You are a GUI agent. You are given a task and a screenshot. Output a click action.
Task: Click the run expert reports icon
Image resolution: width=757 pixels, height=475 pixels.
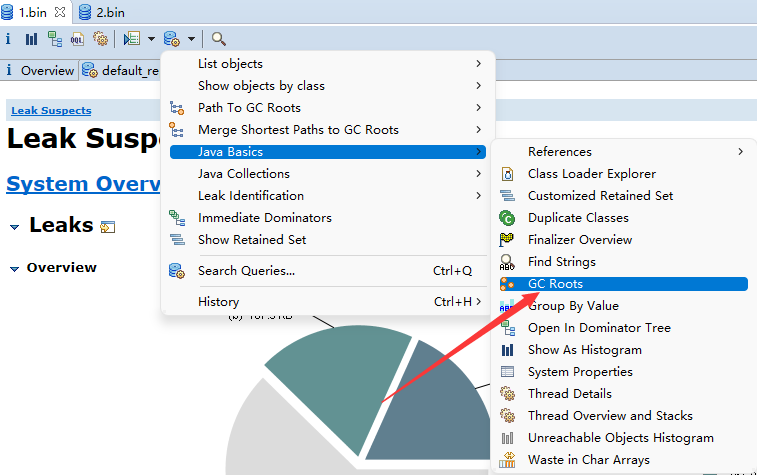(x=131, y=39)
